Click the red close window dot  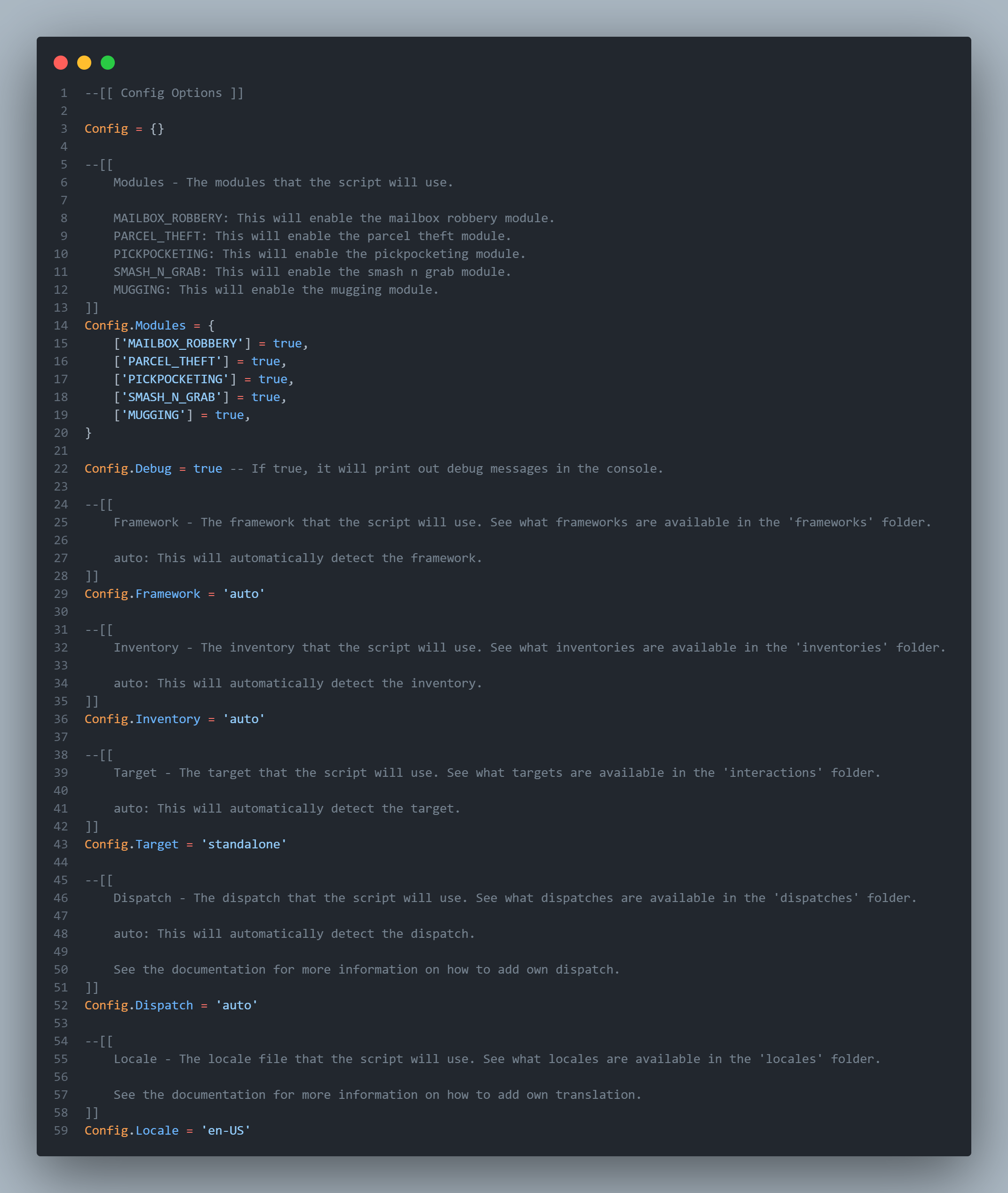click(x=61, y=62)
